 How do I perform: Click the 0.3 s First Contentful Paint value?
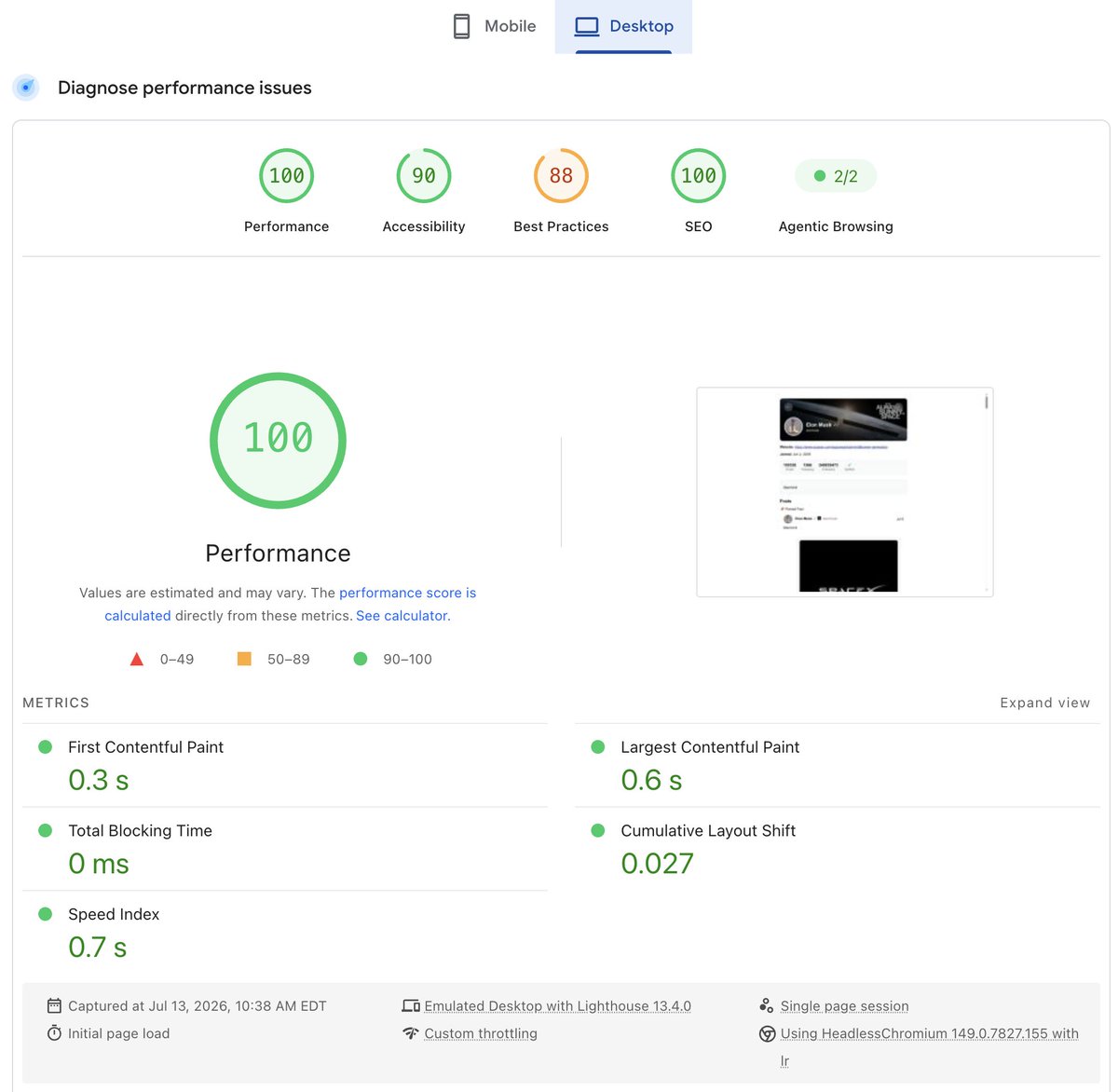[99, 780]
